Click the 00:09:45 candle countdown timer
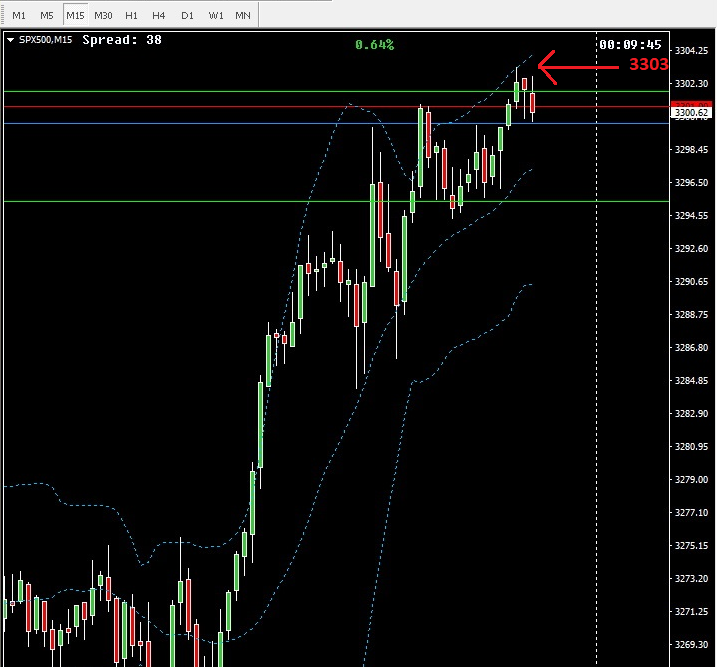Screen dimensions: 717x667 631,45
